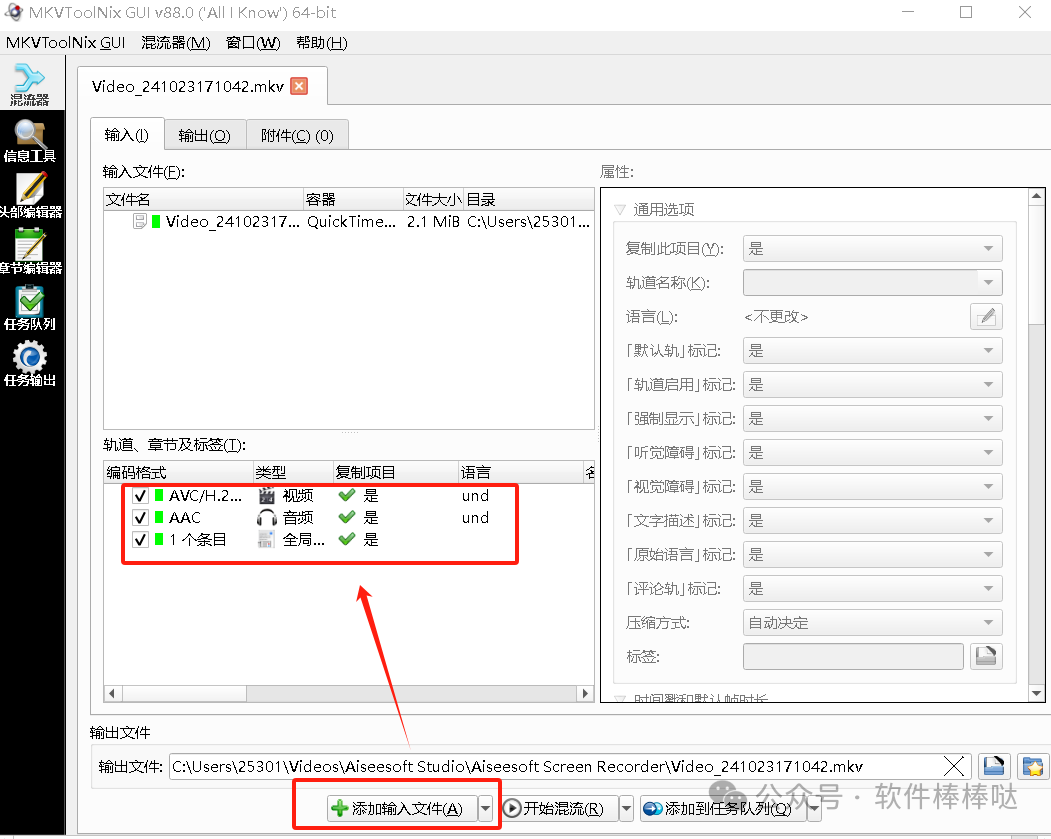The width and height of the screenshot is (1051, 839).
Task: Click the green checkmark in AAC row
Action: coord(347,517)
